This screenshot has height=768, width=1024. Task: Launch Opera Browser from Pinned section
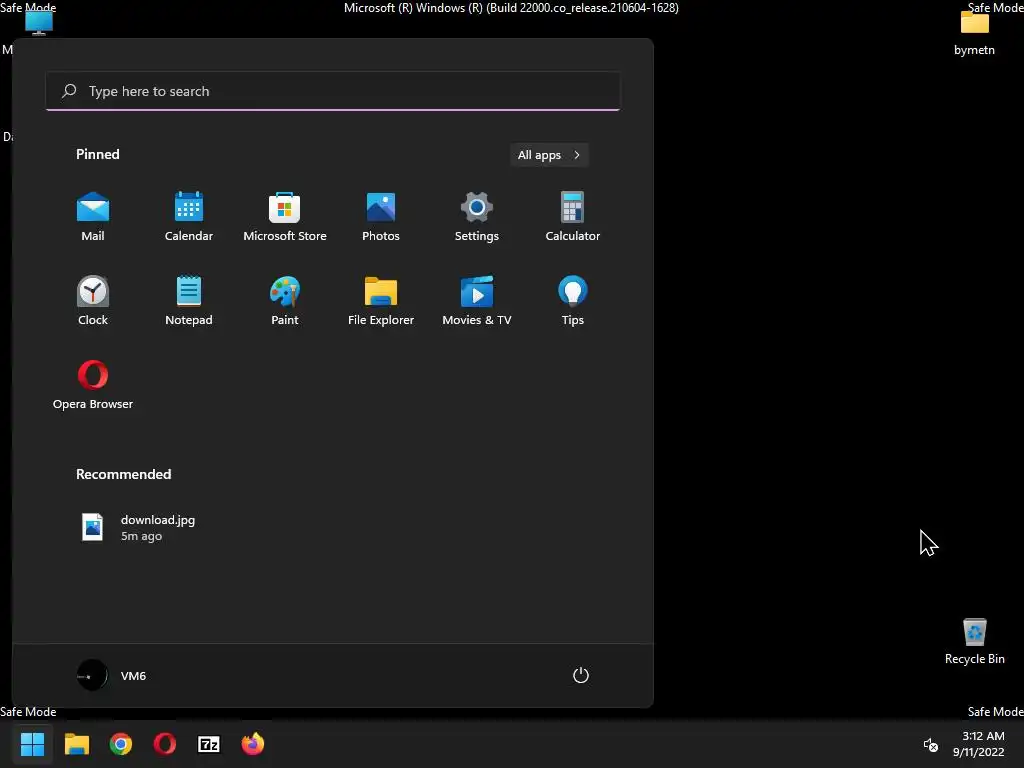coord(93,385)
